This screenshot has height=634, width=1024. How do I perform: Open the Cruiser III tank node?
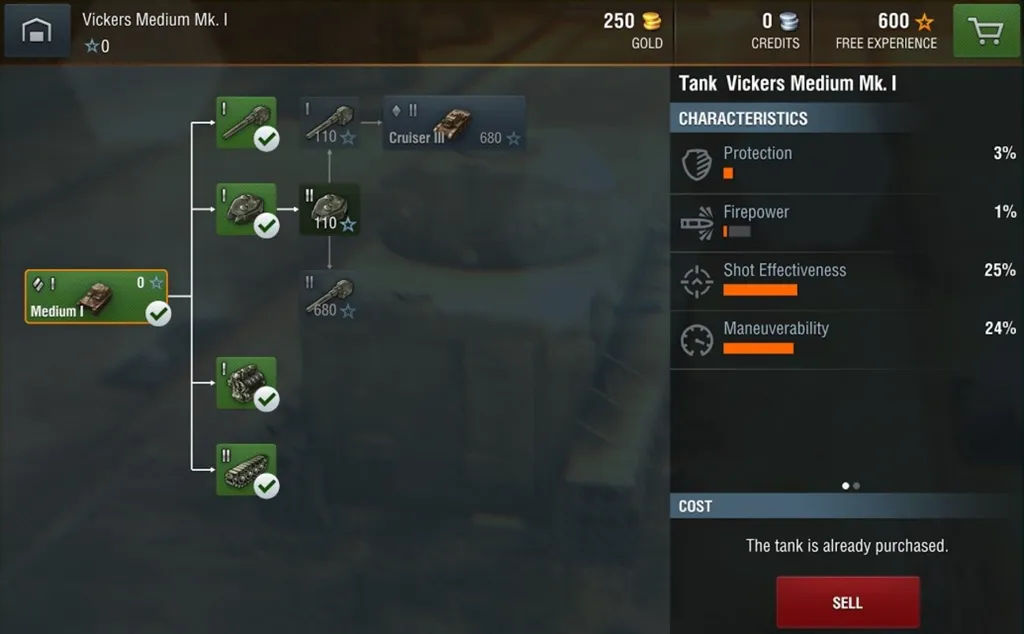[x=455, y=123]
